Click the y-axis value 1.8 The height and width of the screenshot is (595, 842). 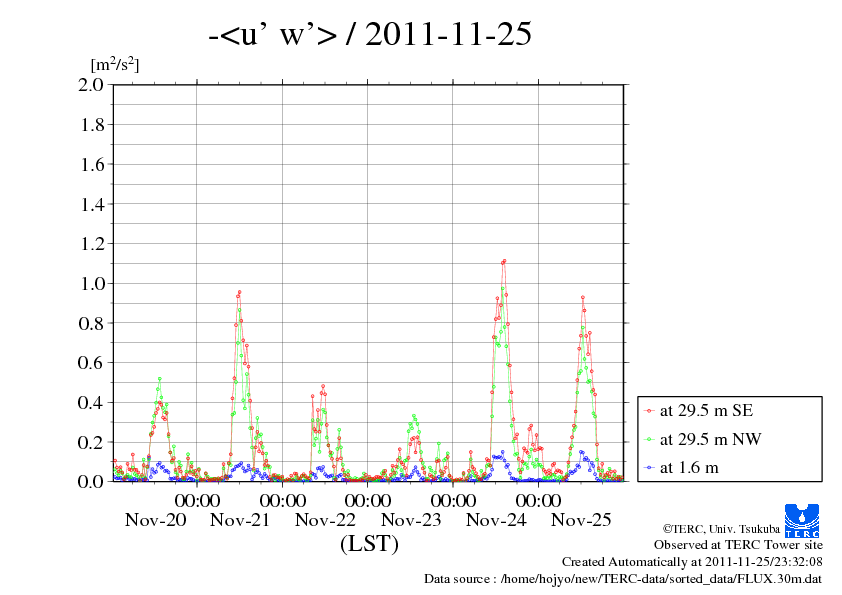[92, 125]
